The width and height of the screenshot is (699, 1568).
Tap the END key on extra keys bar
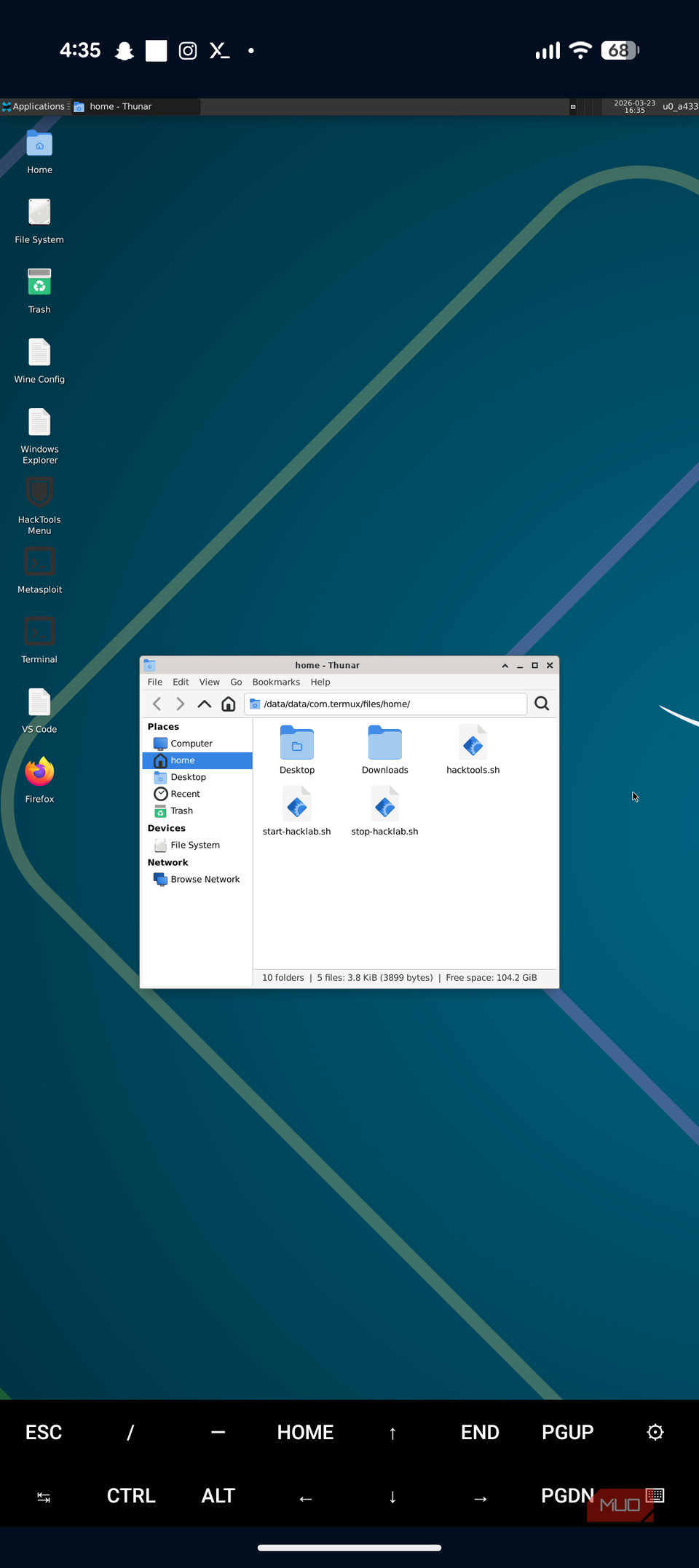[x=481, y=1432]
